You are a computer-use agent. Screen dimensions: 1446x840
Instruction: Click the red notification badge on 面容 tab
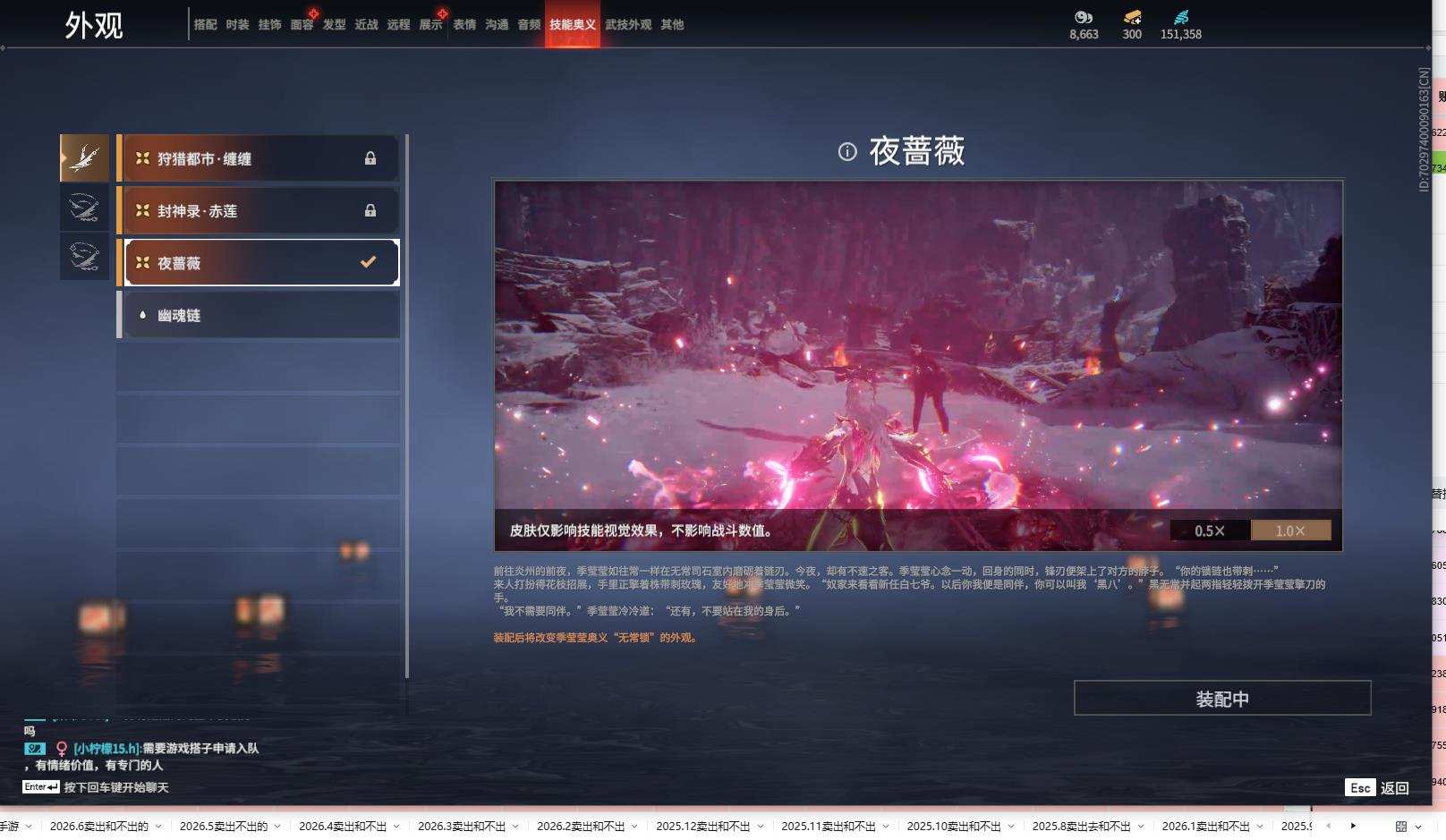pos(313,13)
